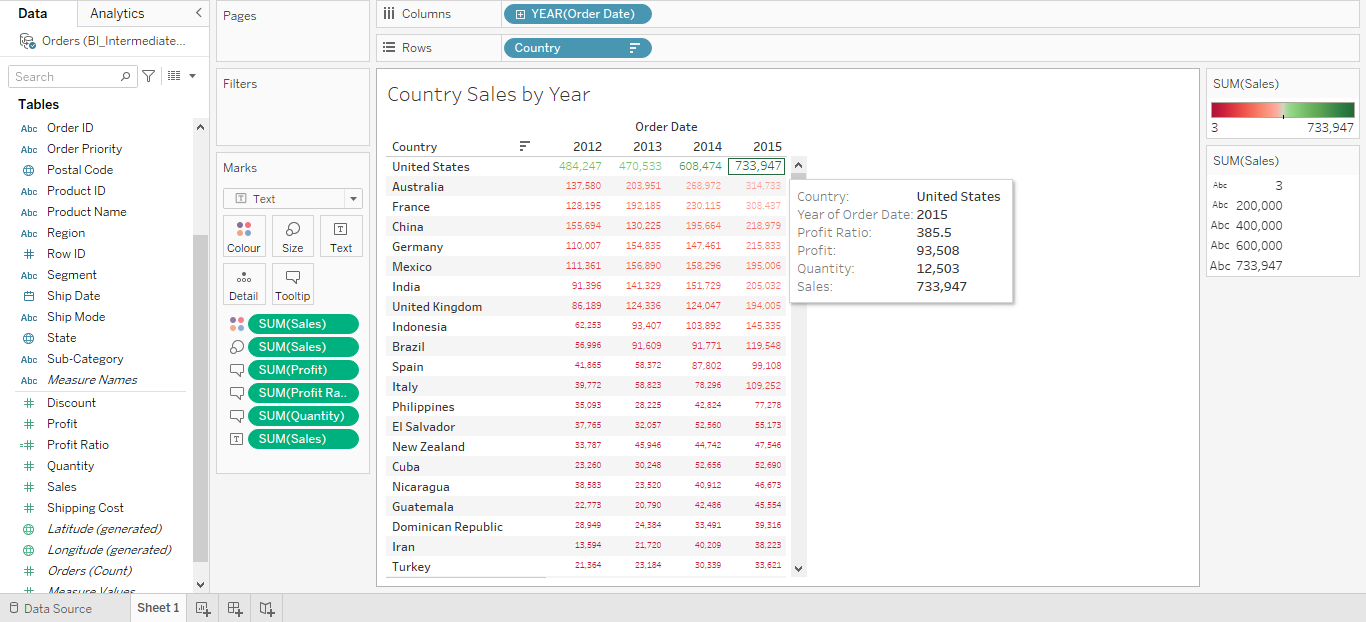Image resolution: width=1366 pixels, height=622 pixels.
Task: Click the Detail button in Marks card
Action: point(244,284)
